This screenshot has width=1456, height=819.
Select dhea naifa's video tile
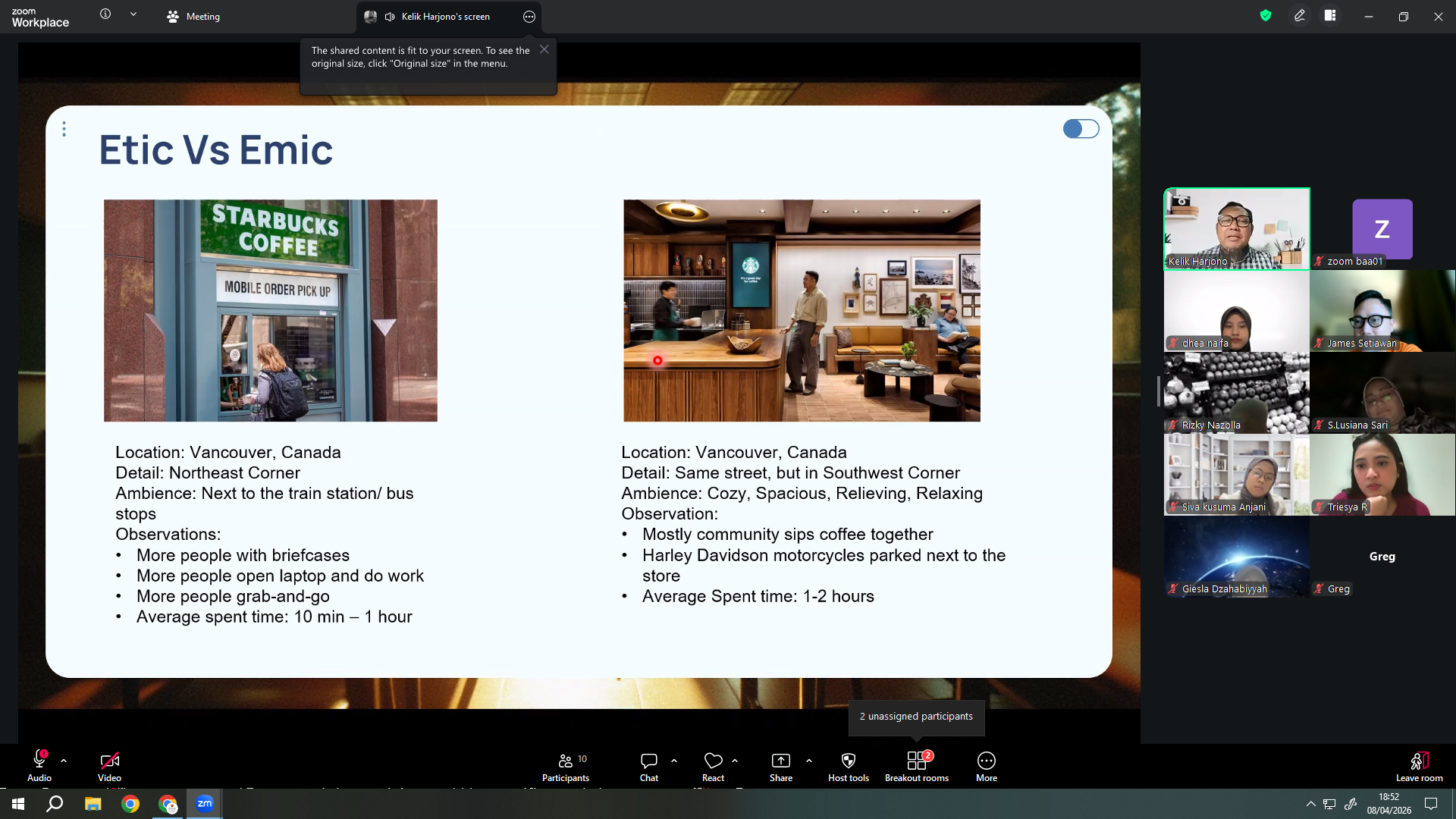pyautogui.click(x=1237, y=311)
